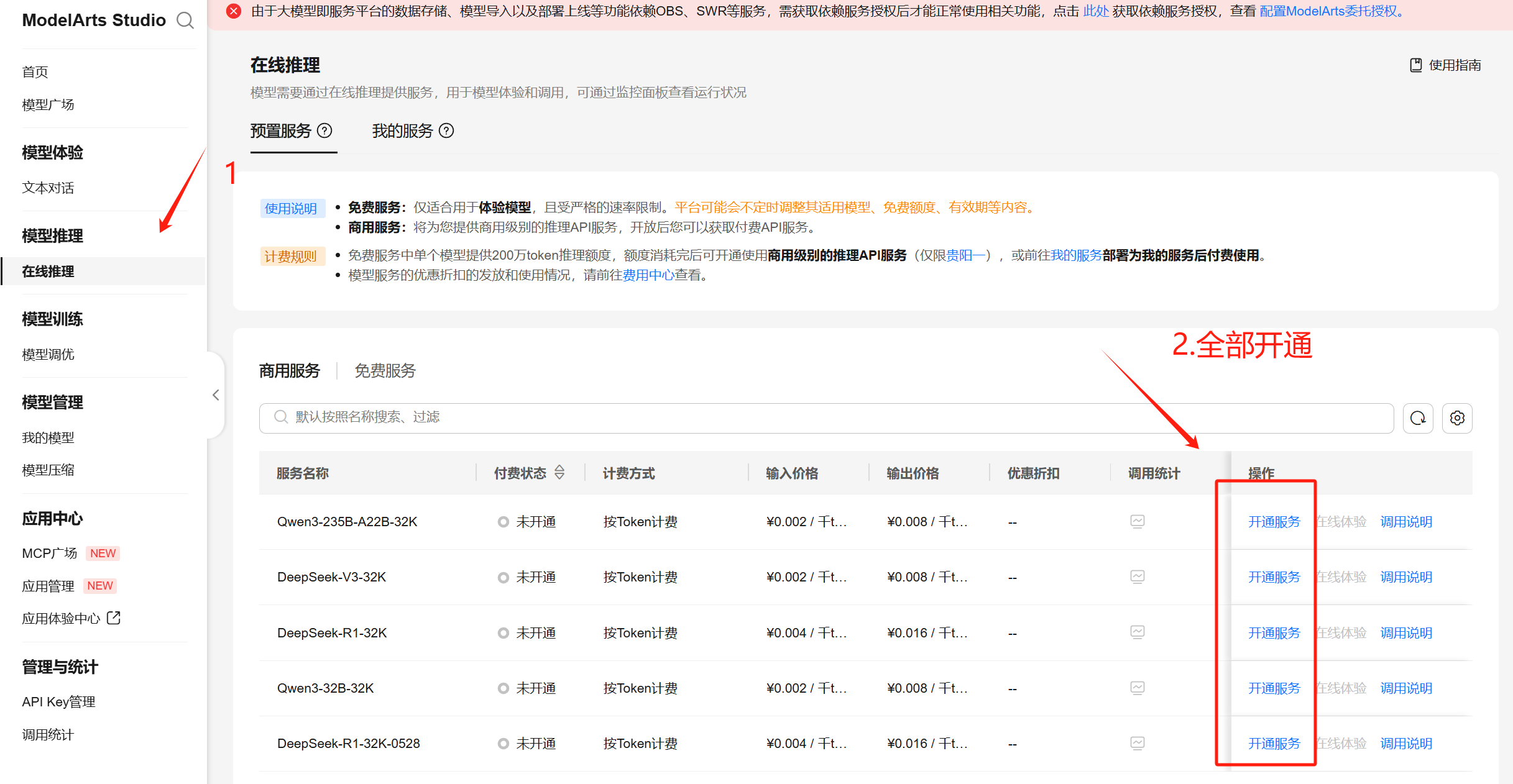Screen dimensions: 1513x784
Task: Click the refresh icon next to the search bar
Action: click(1418, 418)
